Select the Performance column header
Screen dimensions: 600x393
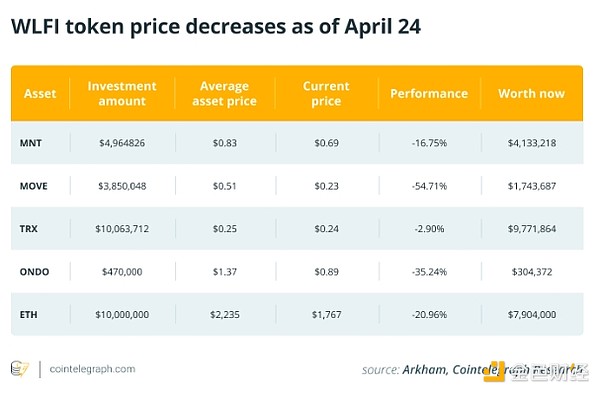[429, 93]
